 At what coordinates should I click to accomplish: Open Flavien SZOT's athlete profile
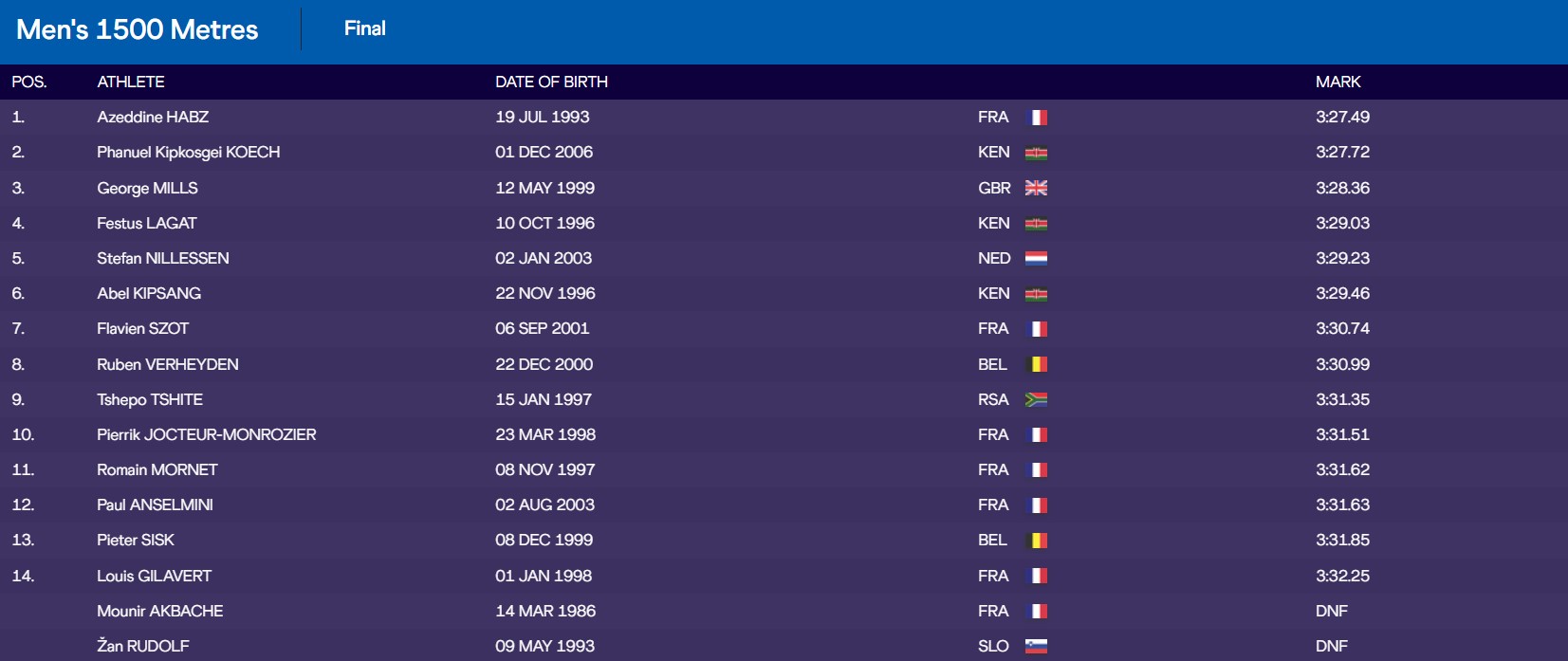tap(143, 328)
